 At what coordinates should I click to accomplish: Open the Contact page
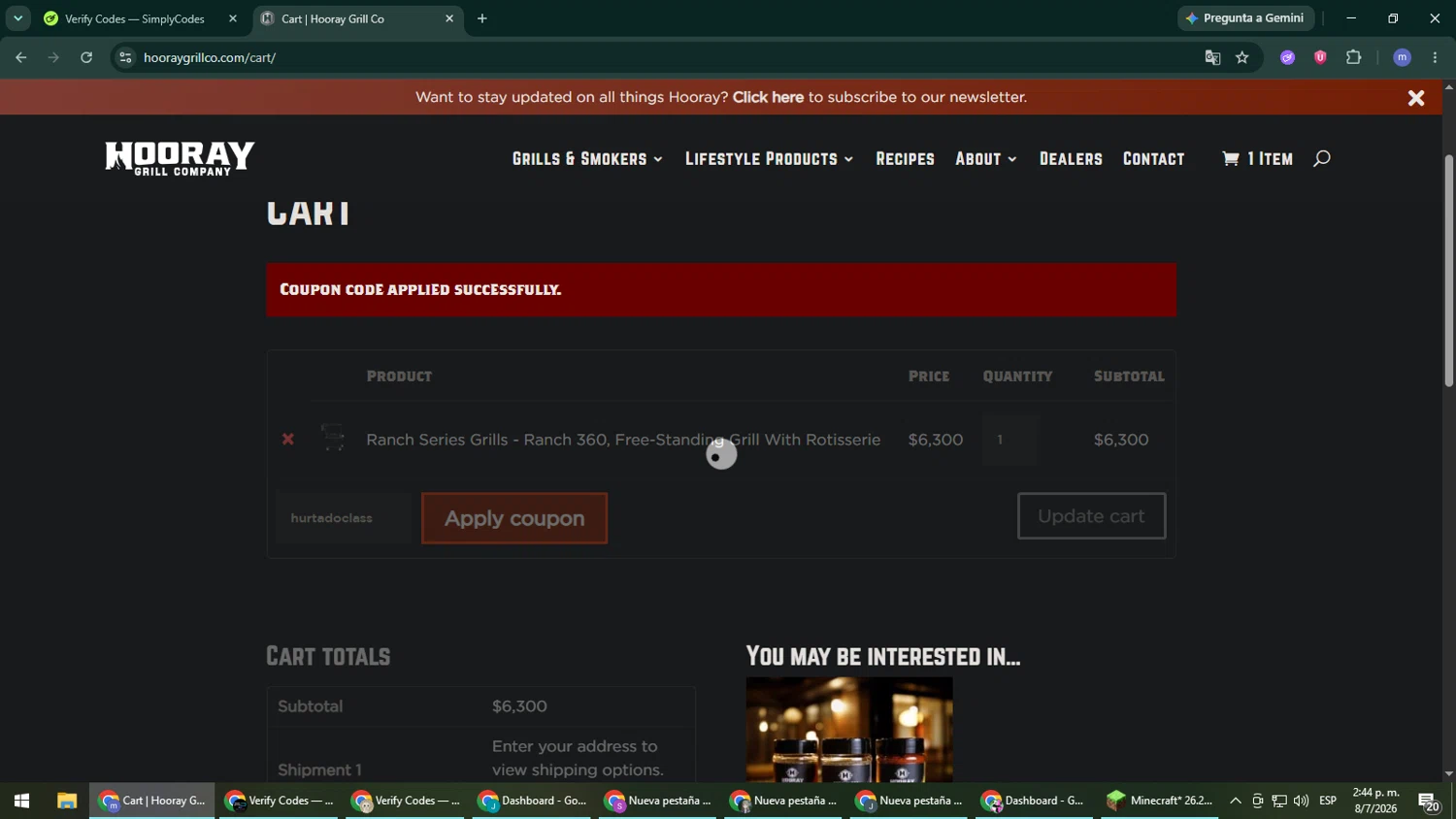coord(1153,159)
